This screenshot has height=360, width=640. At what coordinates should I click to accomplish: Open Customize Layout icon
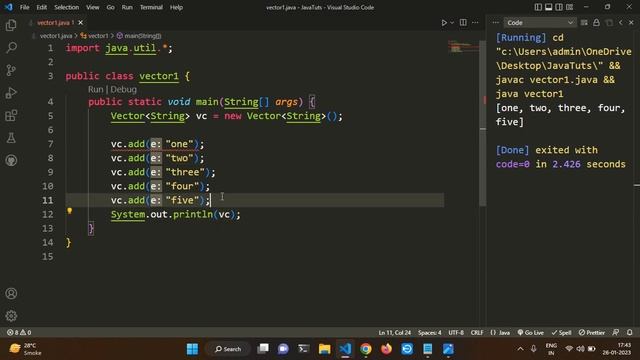click(x=569, y=7)
